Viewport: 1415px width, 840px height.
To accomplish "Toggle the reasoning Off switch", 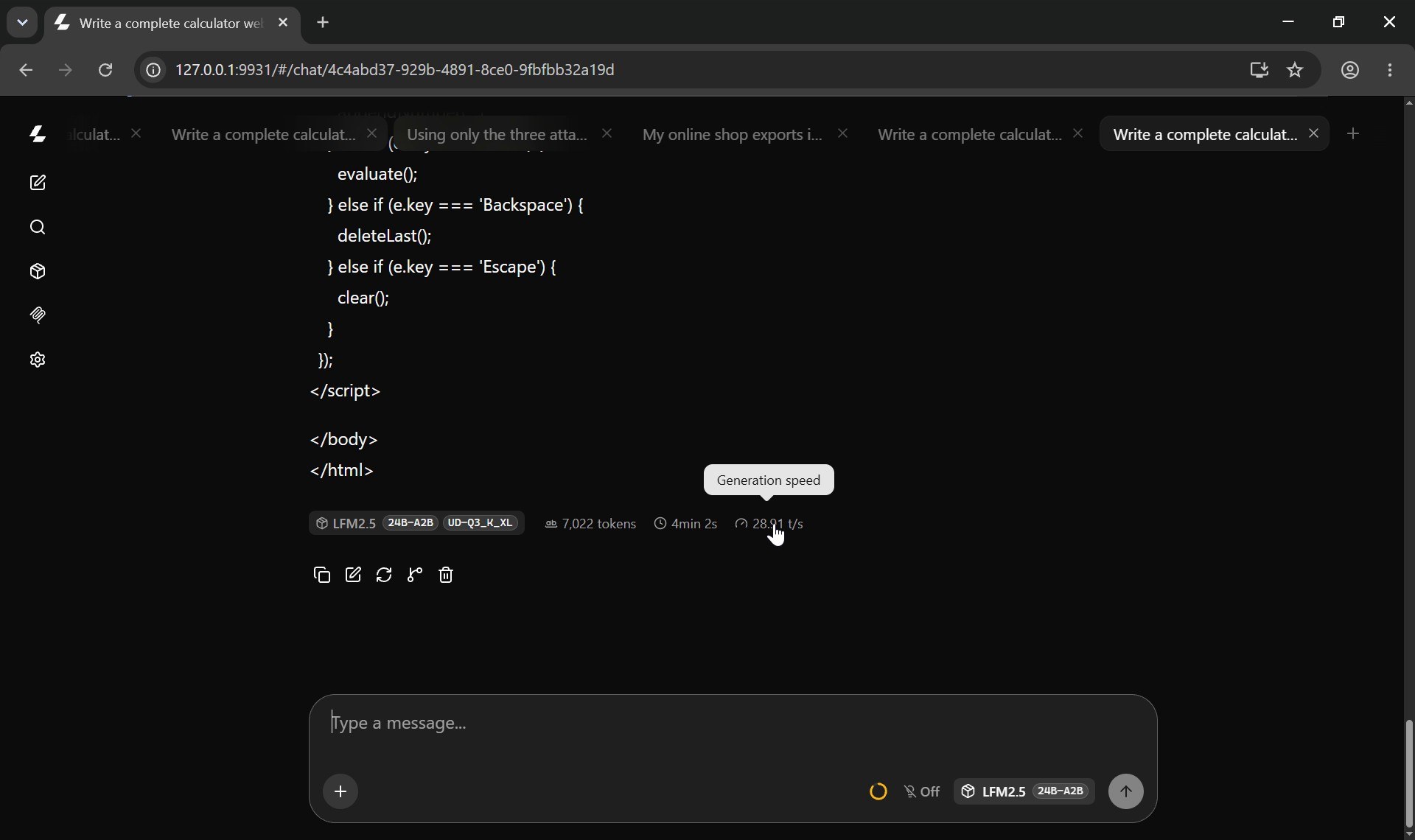I will coord(922,791).
